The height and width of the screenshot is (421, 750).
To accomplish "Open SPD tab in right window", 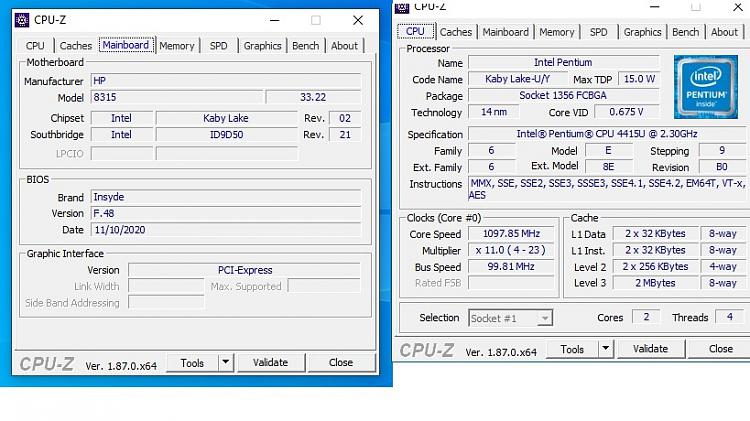I will pyautogui.click(x=598, y=32).
